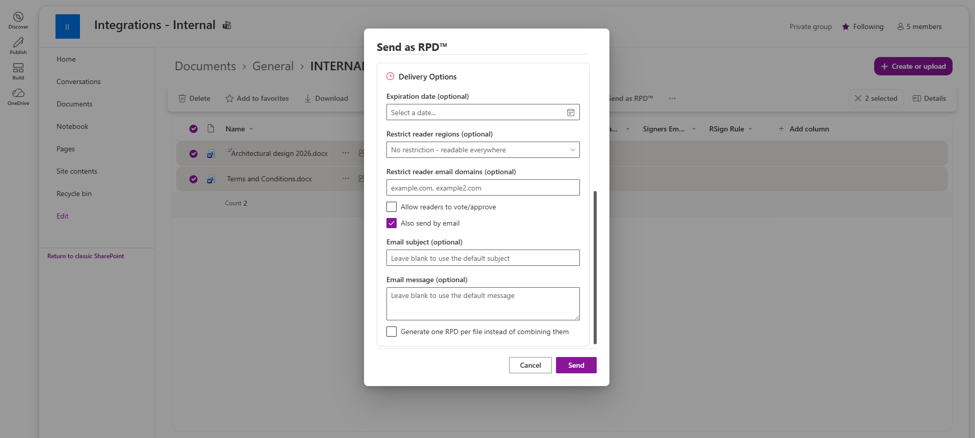Open the calendar picker icon in Expiration date
This screenshot has height=438, width=975.
(570, 113)
